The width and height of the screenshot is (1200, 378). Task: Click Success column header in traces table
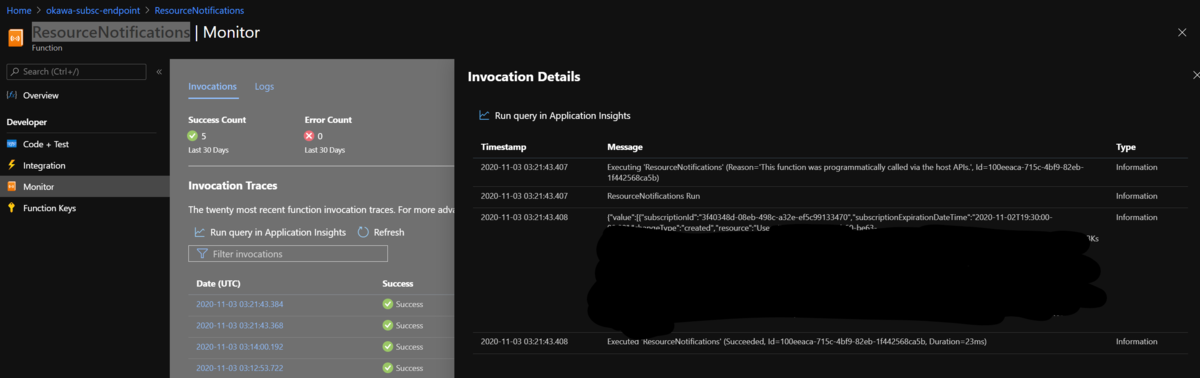pyautogui.click(x=397, y=284)
